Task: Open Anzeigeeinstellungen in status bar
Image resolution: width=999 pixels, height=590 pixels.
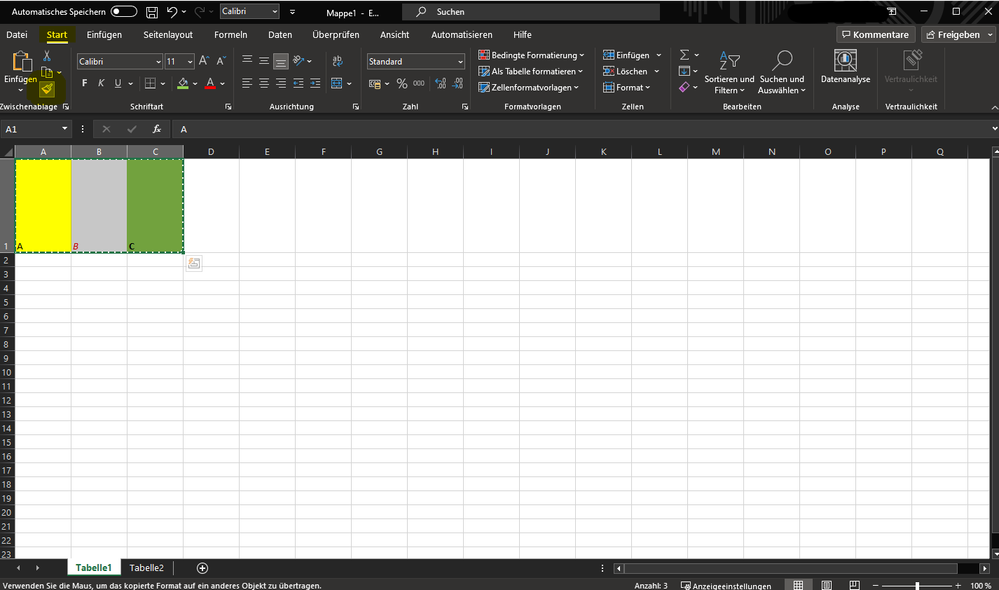Action: (x=726, y=586)
